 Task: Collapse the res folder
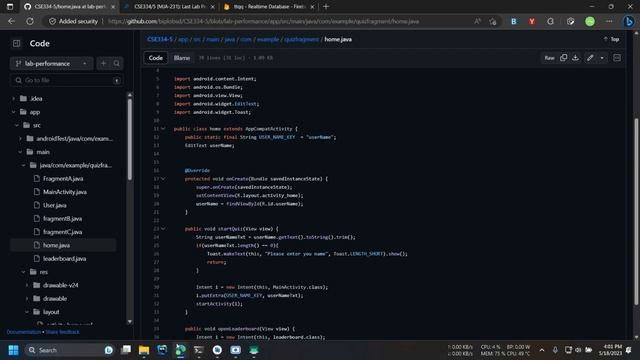[x=23, y=272]
